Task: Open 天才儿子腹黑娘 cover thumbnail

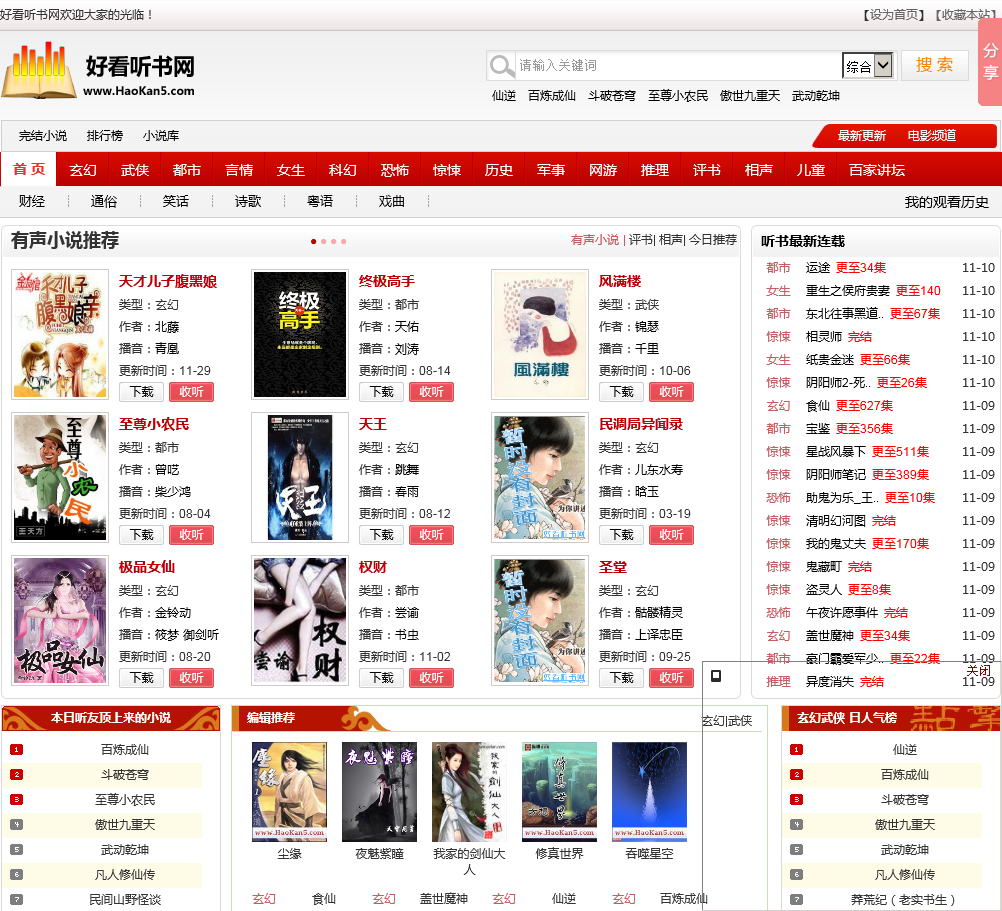Action: pyautogui.click(x=60, y=334)
